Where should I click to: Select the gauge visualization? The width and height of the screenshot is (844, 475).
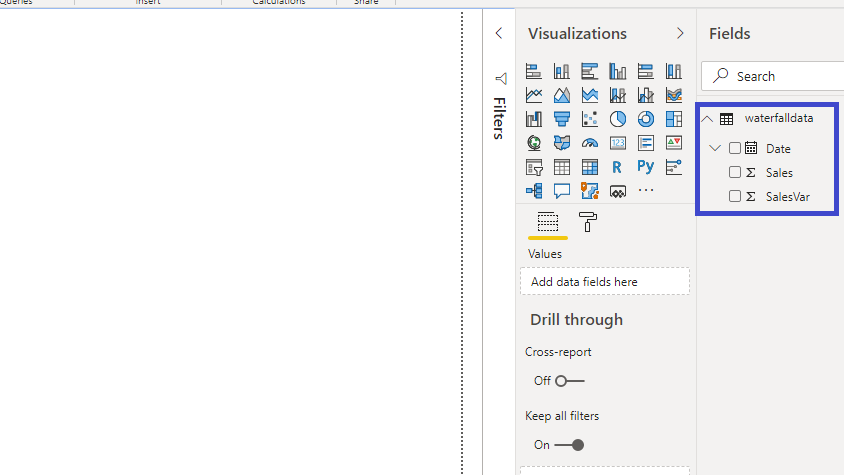pyautogui.click(x=590, y=143)
